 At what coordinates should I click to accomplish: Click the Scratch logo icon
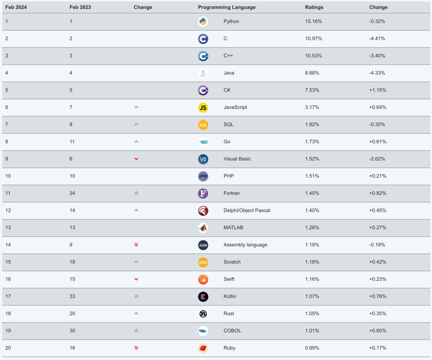(203, 262)
